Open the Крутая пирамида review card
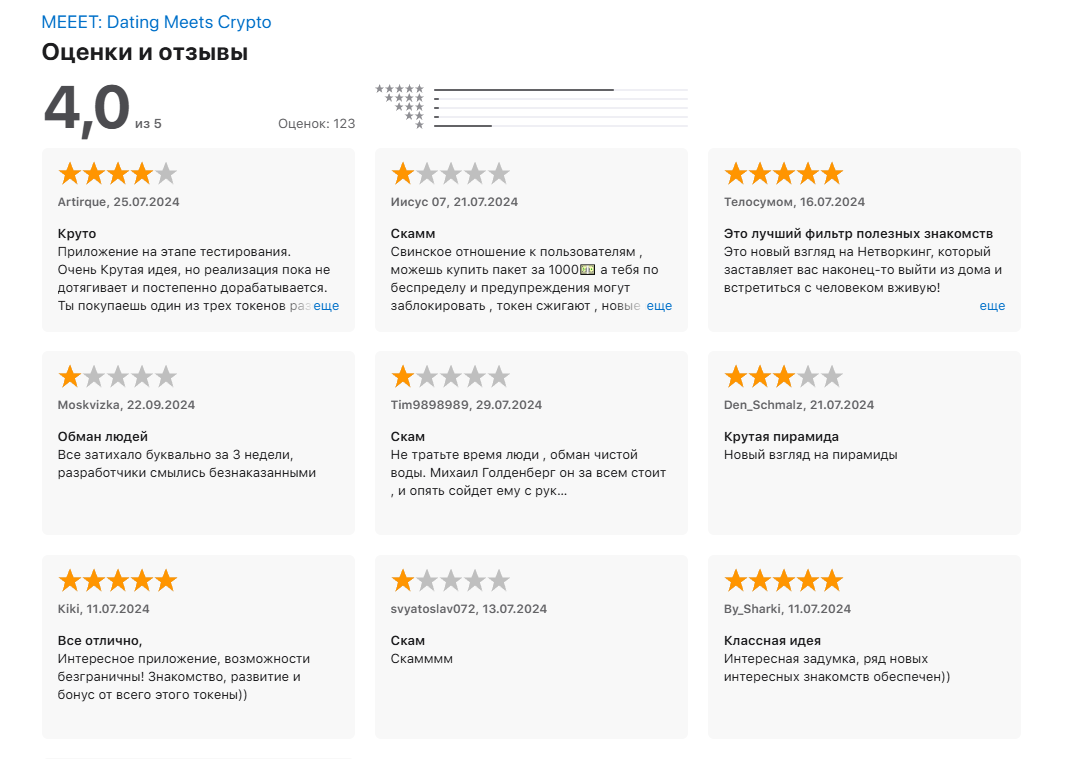This screenshot has width=1066, height=759. point(864,443)
